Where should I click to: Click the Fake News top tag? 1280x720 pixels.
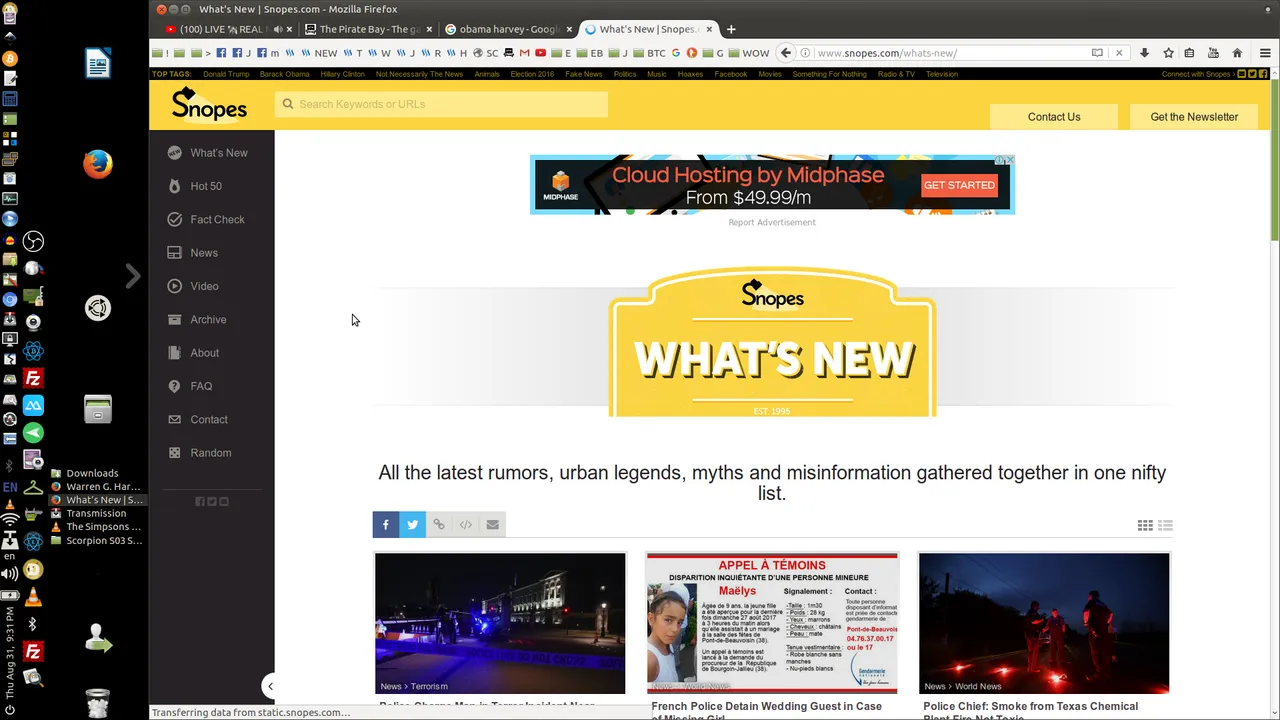point(584,74)
